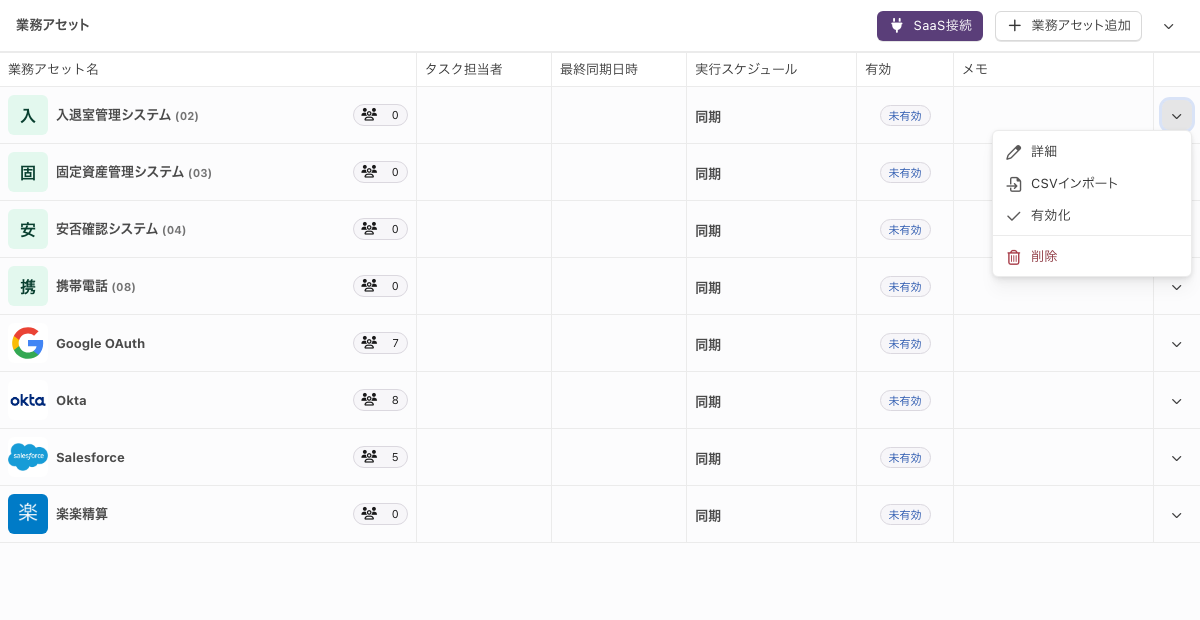
Task: Open the Google OAuth row action chevron
Action: (1176, 344)
